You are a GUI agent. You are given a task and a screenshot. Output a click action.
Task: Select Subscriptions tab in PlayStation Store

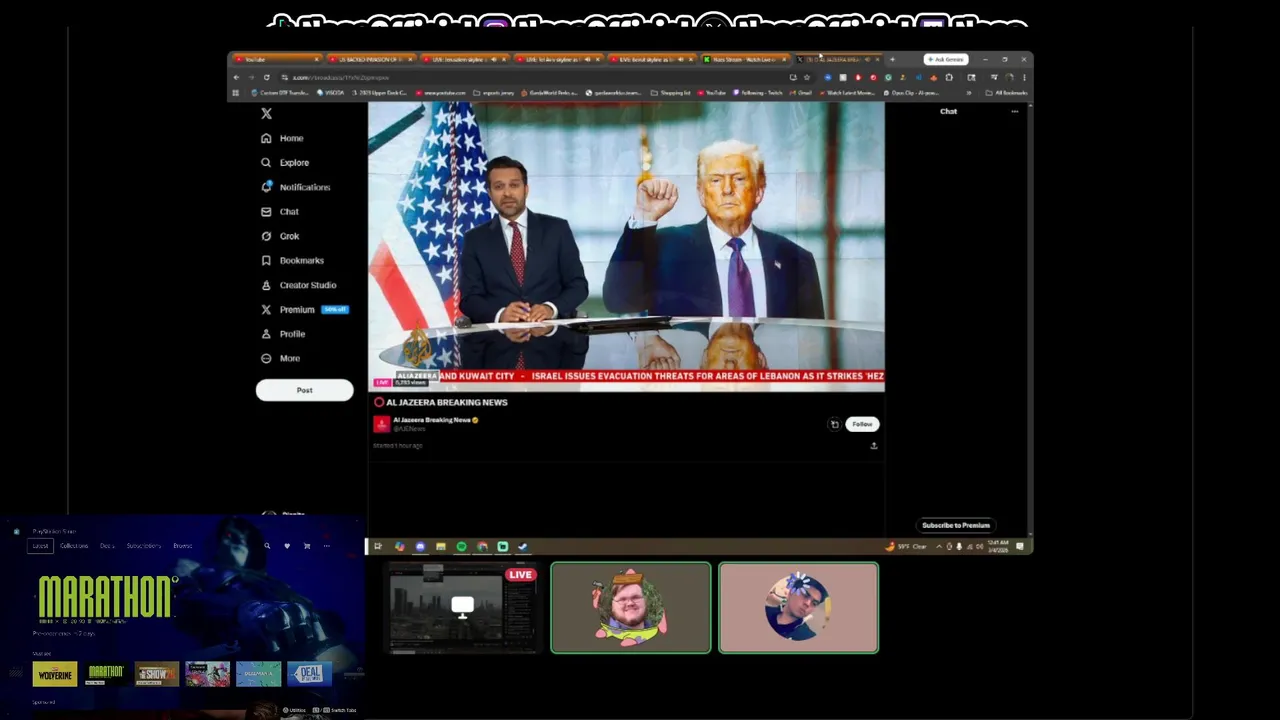click(x=143, y=546)
